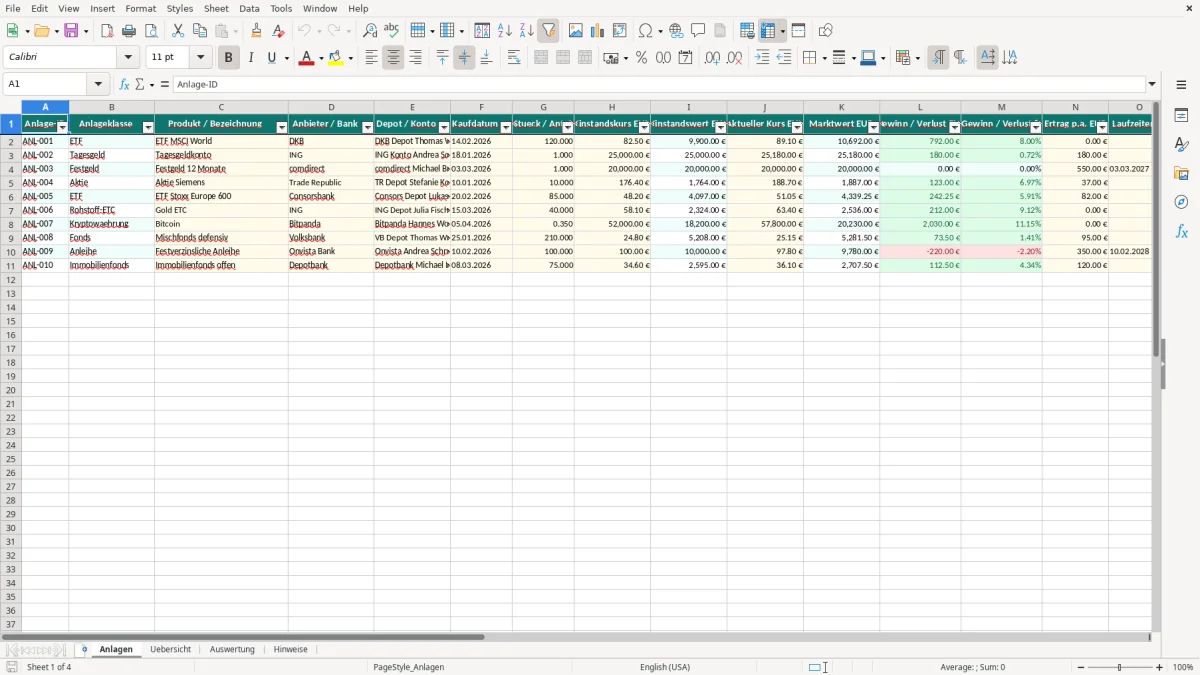This screenshot has height=675, width=1200.
Task: Open the Data menu
Action: click(249, 8)
